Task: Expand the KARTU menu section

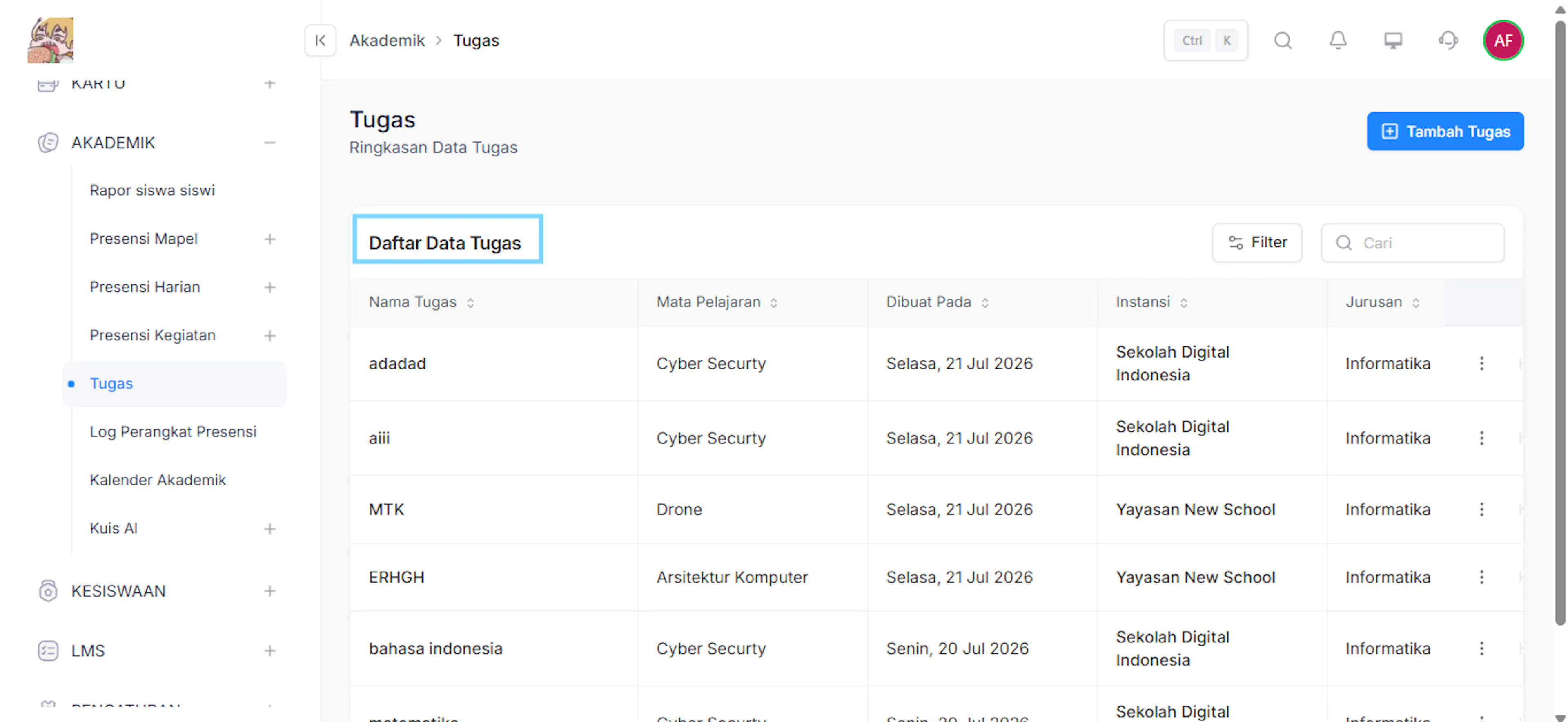Action: 269,83
